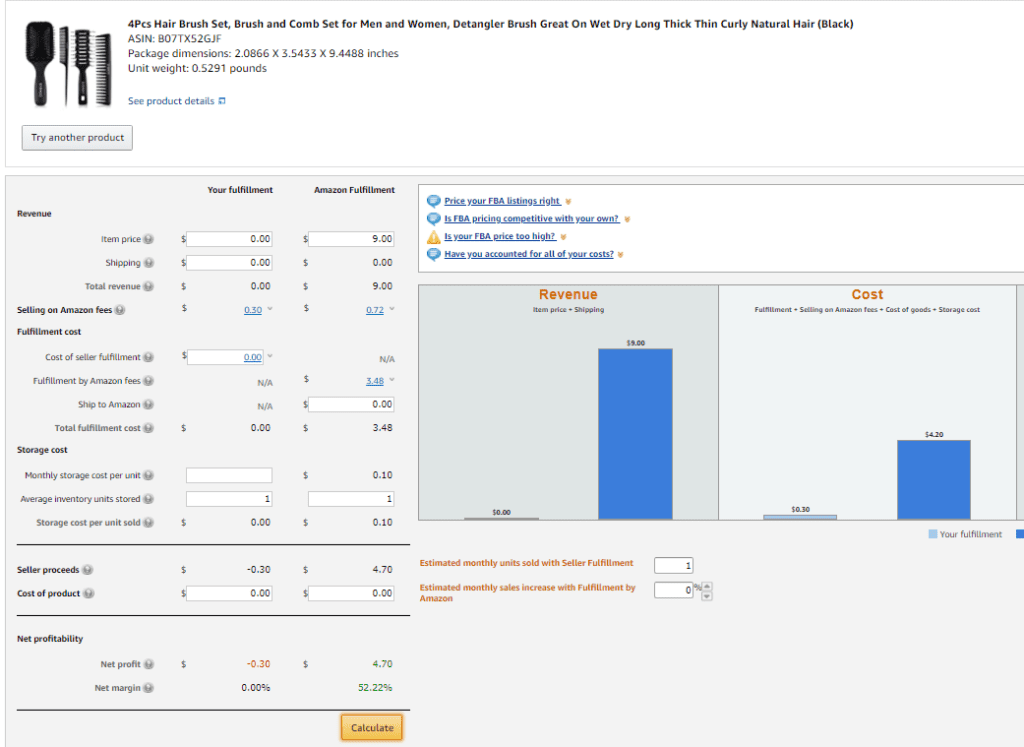Click the help icon next to Fulfillment by Amazon fees
Image resolution: width=1024 pixels, height=747 pixels.
149,381
